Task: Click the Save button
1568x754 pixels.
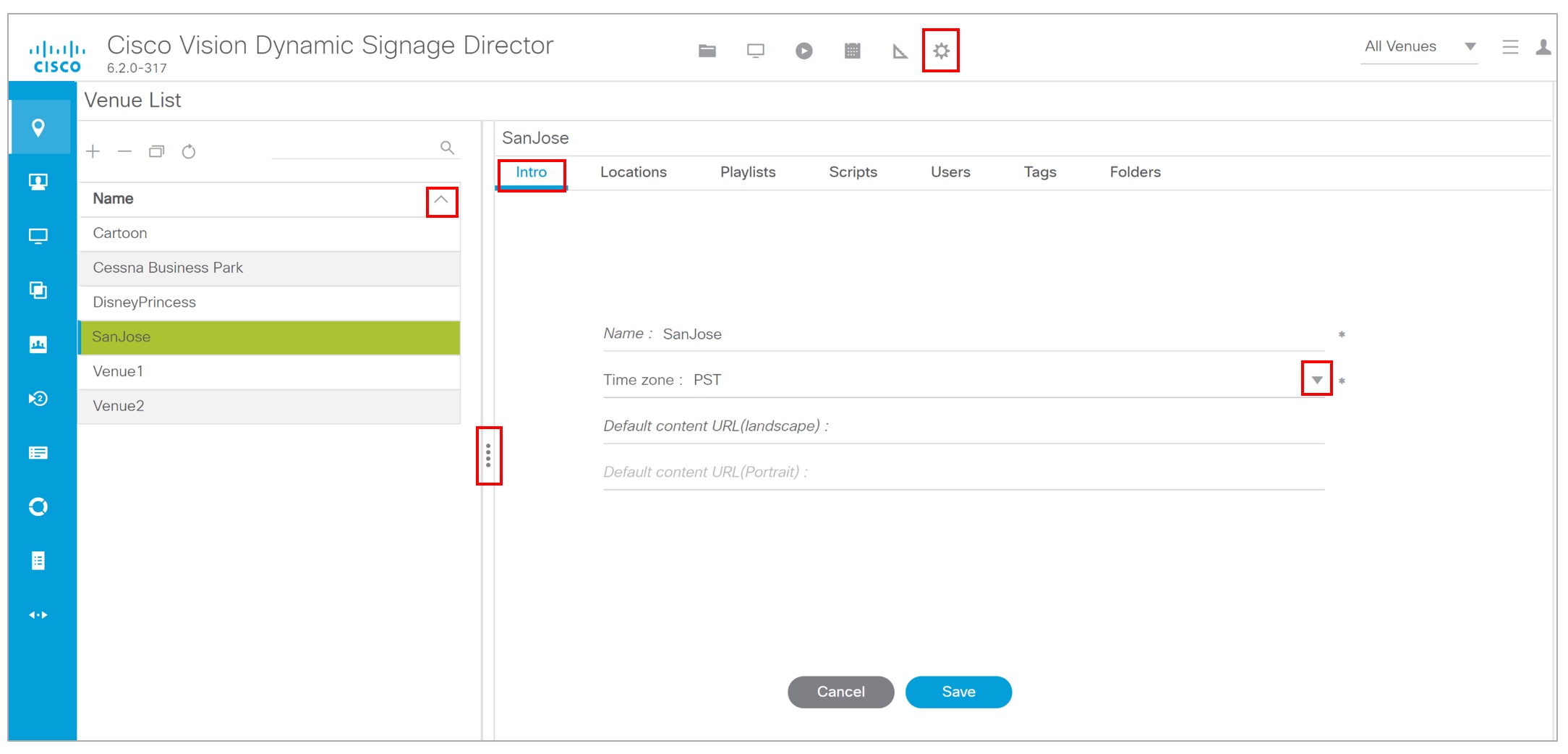Action: (958, 692)
